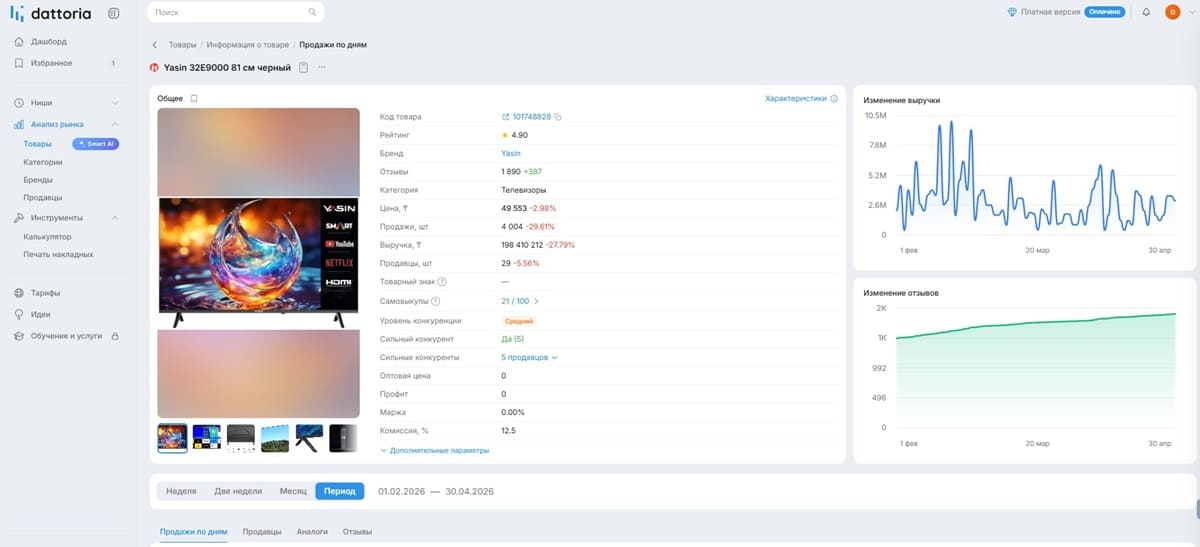
Task: Switch to the Продавцы tab
Action: coord(262,532)
